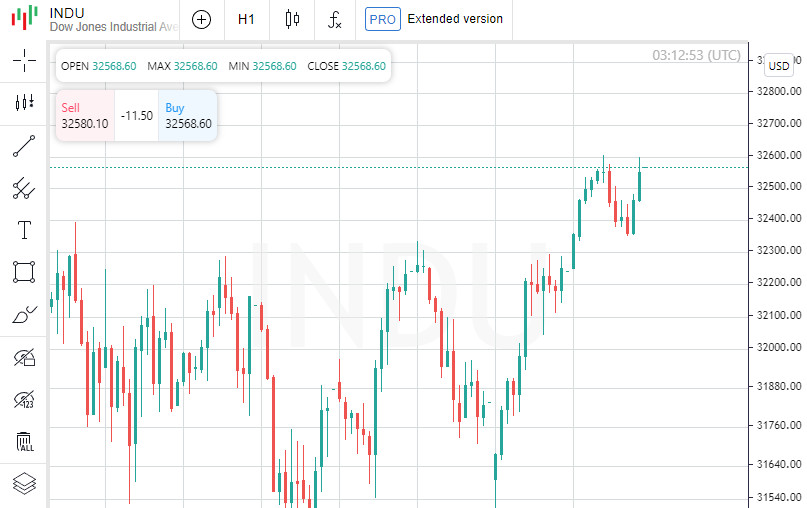Screen dimensions: 807x508
Task: Pick the Text annotation tool
Action: point(24,230)
